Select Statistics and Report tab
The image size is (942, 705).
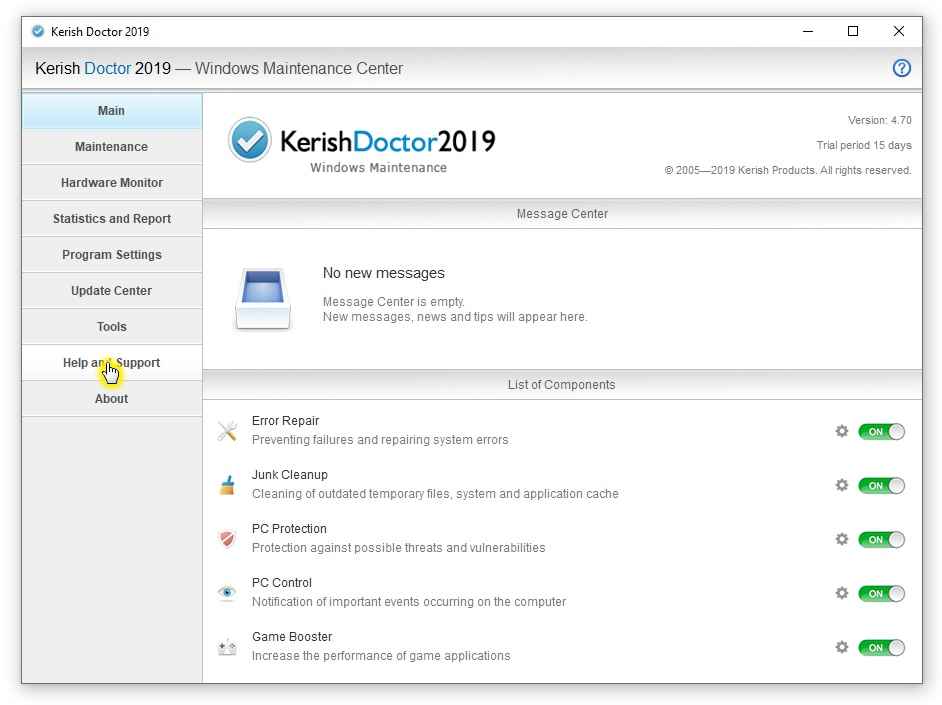click(x=111, y=219)
